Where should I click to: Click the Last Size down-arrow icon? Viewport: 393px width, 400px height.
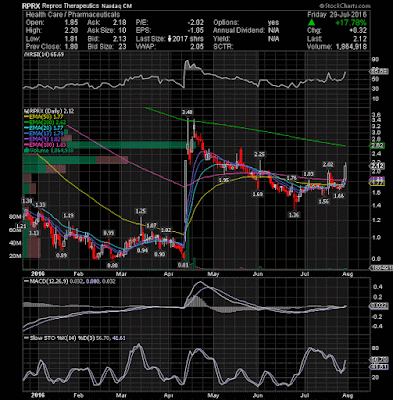click(170, 39)
